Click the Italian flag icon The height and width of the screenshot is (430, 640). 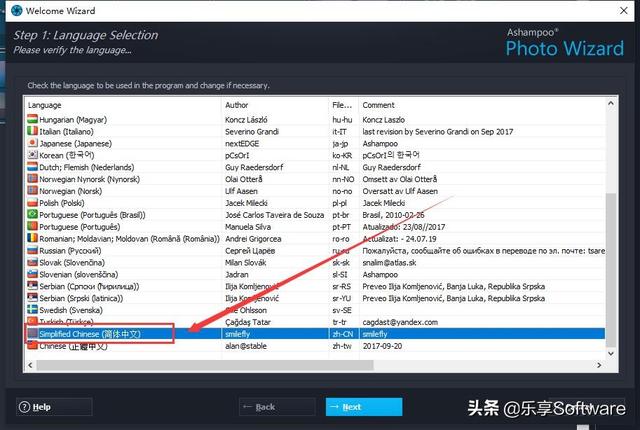pyautogui.click(x=32, y=131)
